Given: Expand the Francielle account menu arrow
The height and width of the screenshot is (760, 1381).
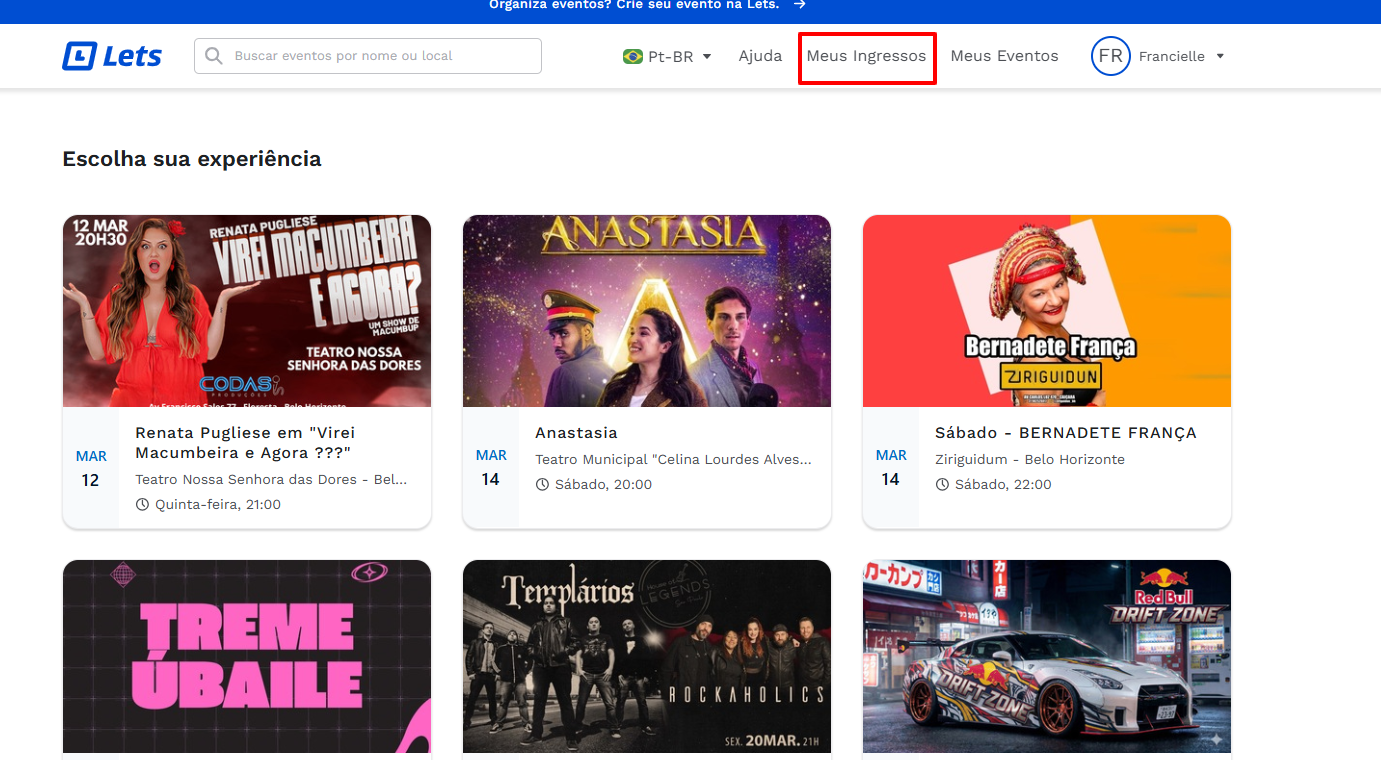Looking at the screenshot, I should click(x=1220, y=57).
